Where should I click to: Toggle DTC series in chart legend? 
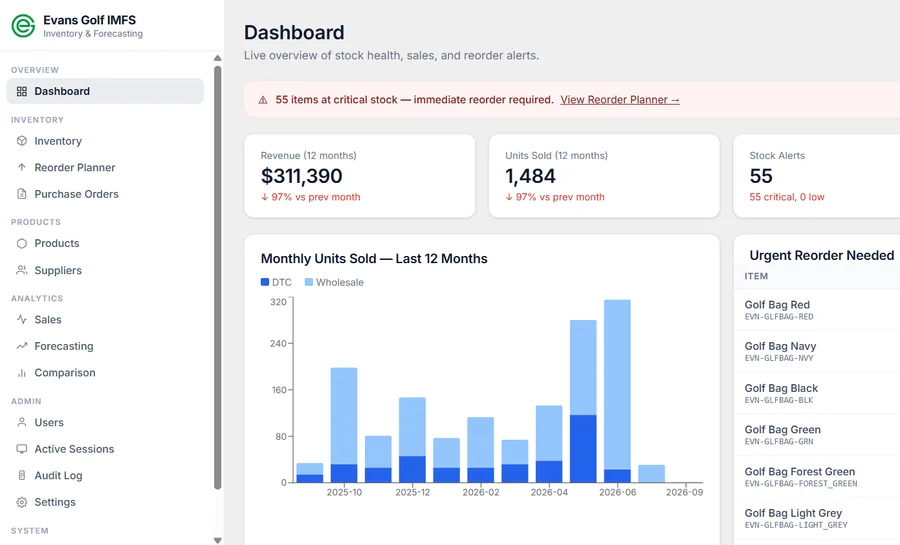276,282
